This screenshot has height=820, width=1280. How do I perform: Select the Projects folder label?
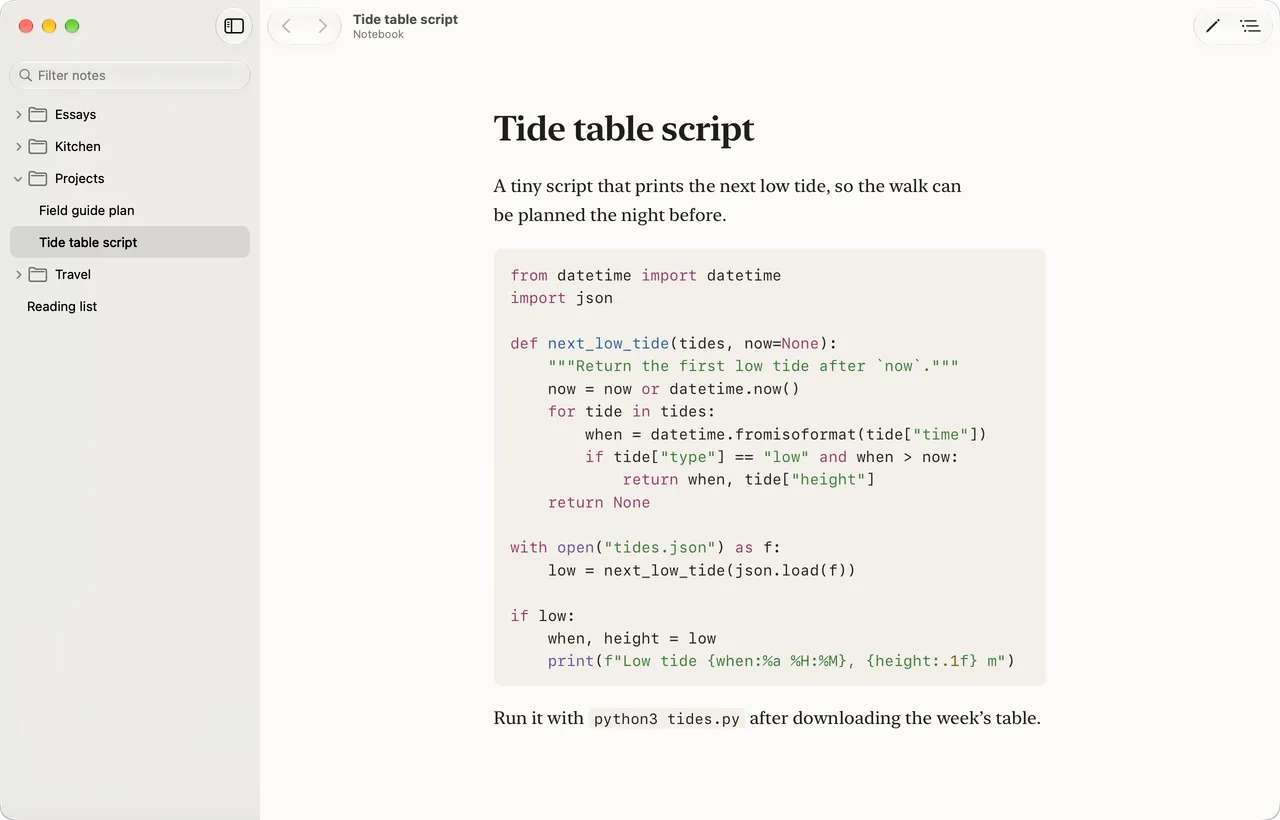tap(80, 178)
